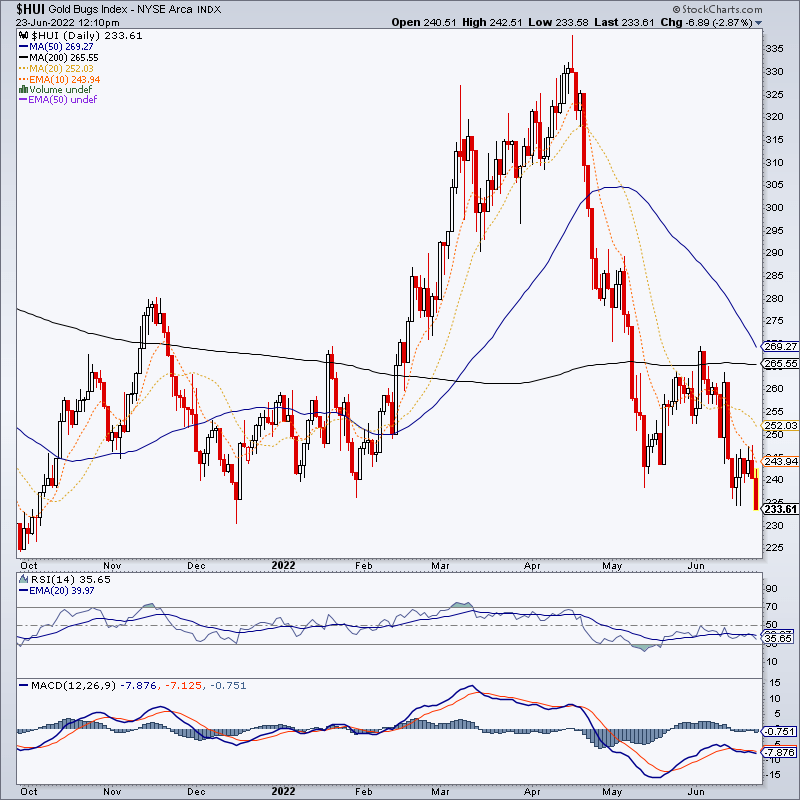Click the -15 level on MACD axis

[x=772, y=775]
